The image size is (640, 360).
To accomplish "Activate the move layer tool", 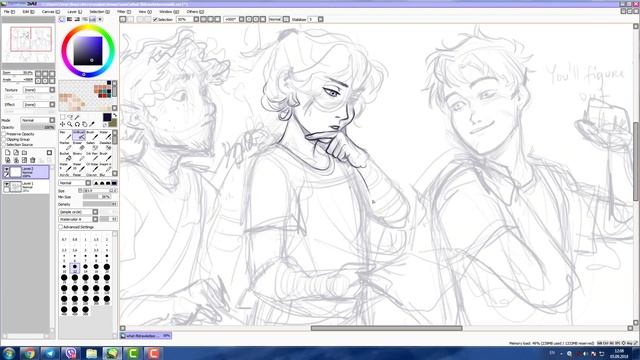I will tap(62, 124).
